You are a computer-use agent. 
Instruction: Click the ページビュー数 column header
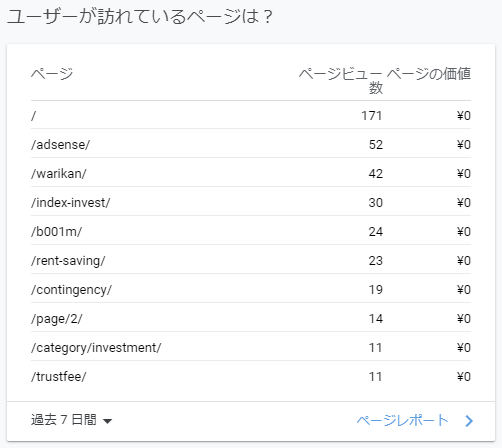(340, 81)
